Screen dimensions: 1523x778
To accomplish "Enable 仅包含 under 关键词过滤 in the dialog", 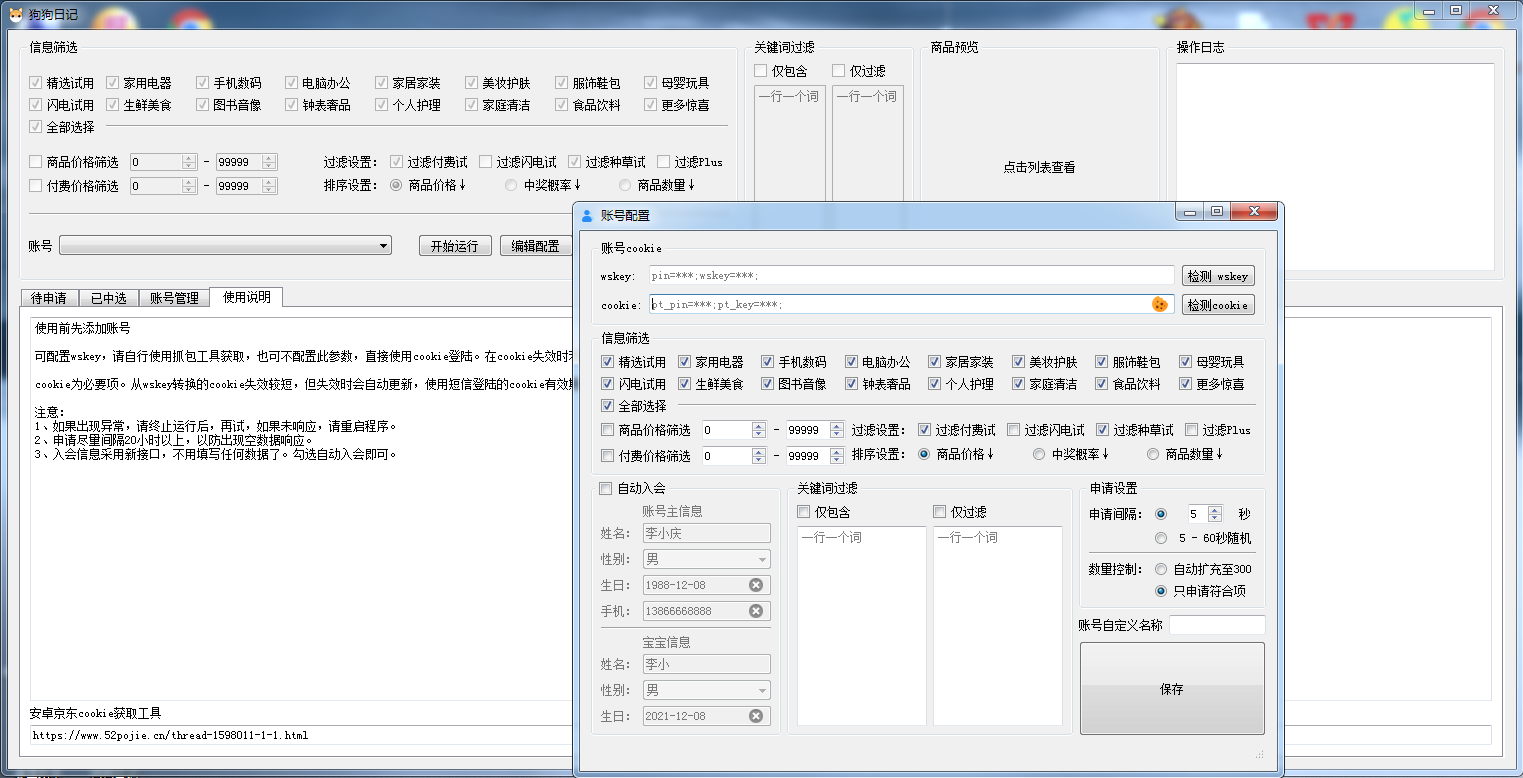I will click(x=804, y=511).
